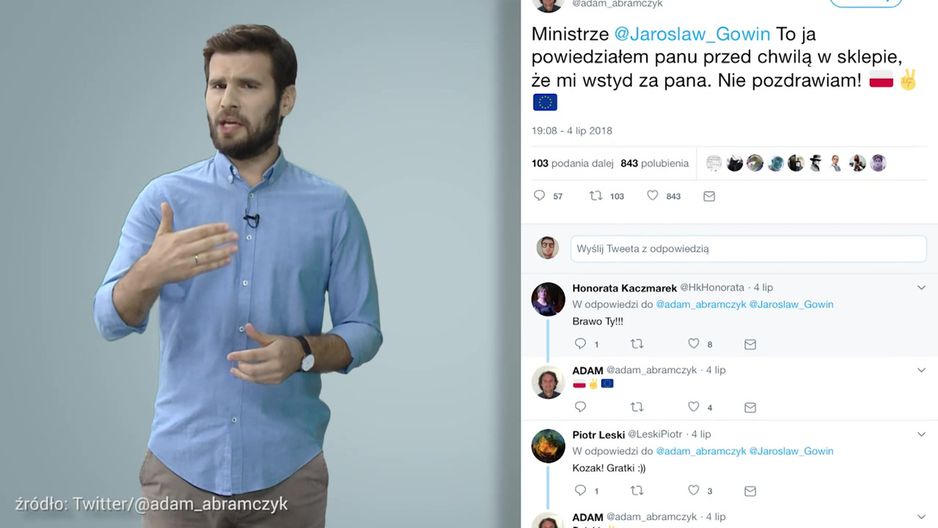Open dropdown chevron on Honorata Kaczmarek's reply
The image size is (938, 528).
pyautogui.click(x=921, y=288)
